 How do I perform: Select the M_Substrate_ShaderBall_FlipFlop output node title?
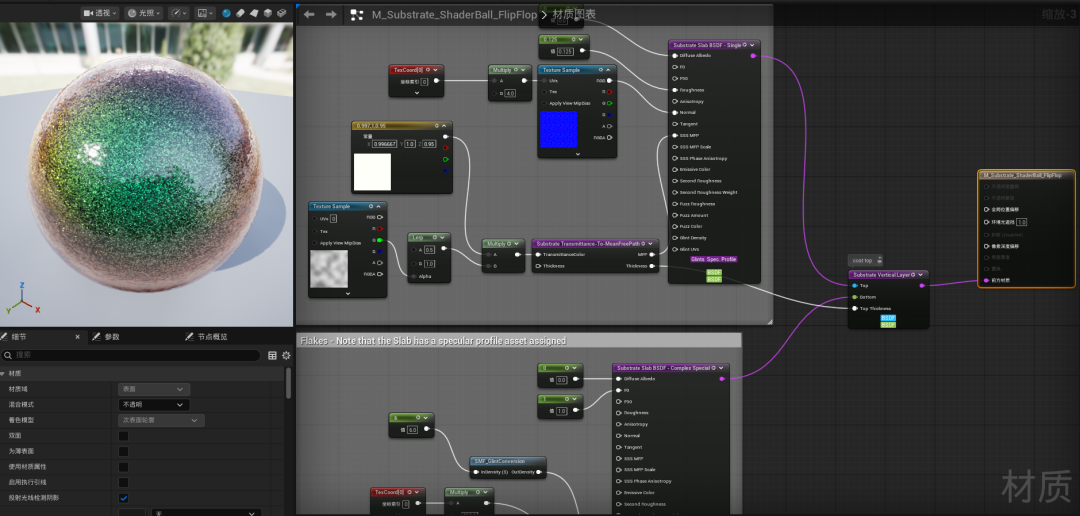click(1022, 176)
